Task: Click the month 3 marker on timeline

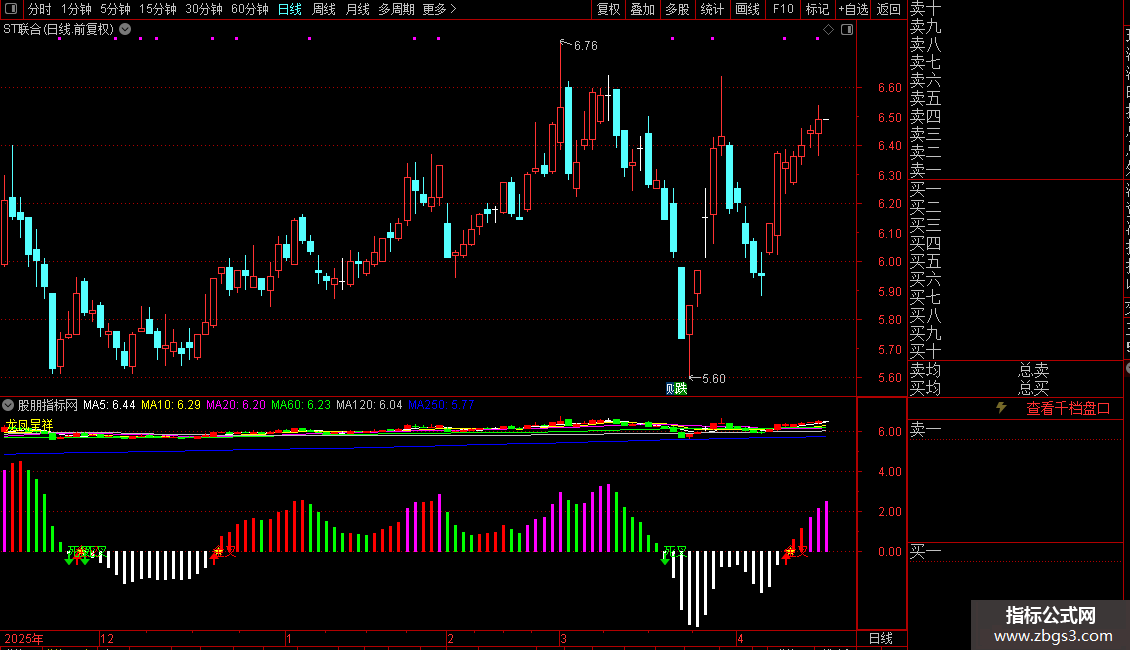Action: point(563,638)
